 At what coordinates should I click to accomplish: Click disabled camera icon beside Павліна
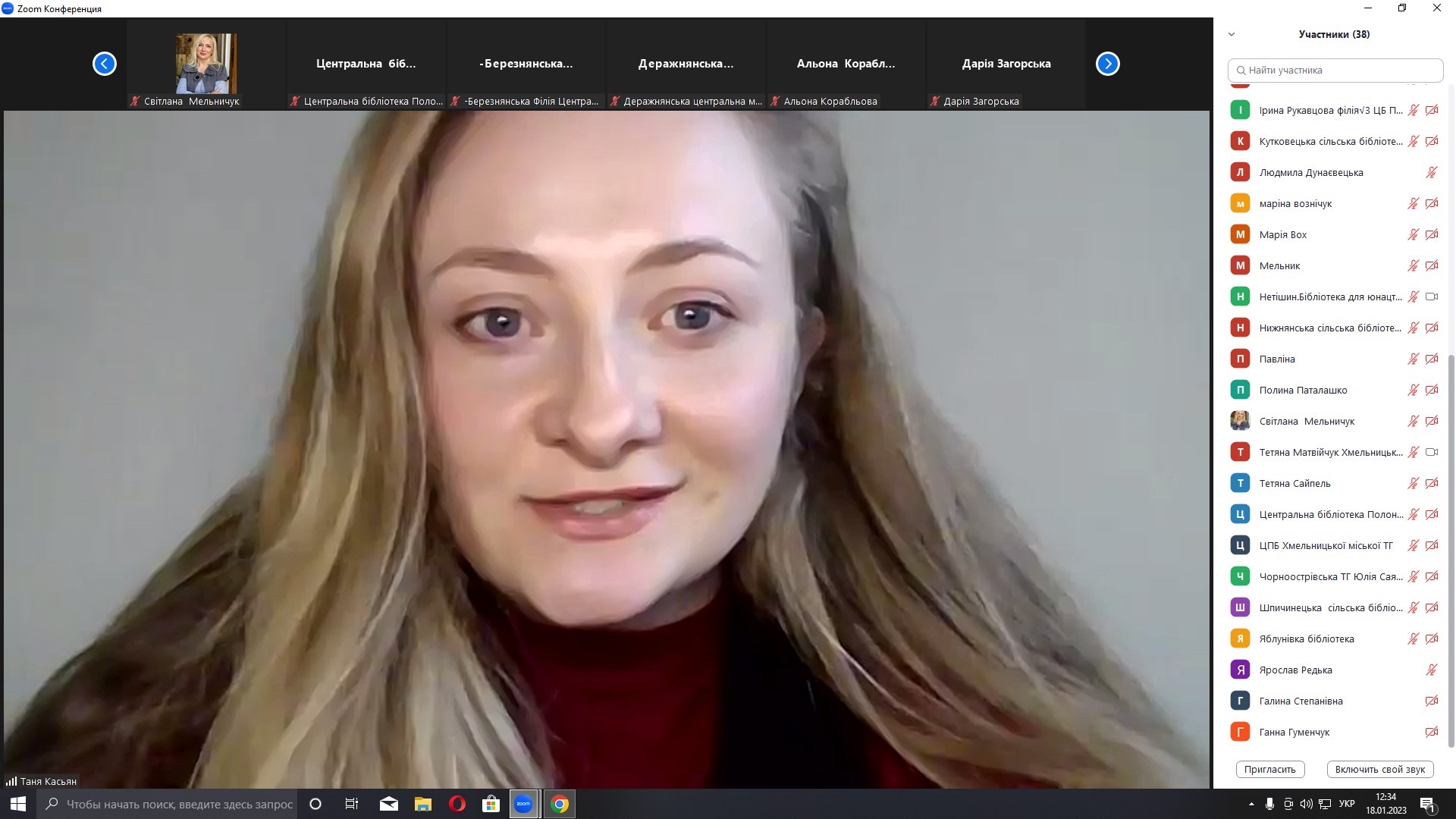pos(1431,359)
